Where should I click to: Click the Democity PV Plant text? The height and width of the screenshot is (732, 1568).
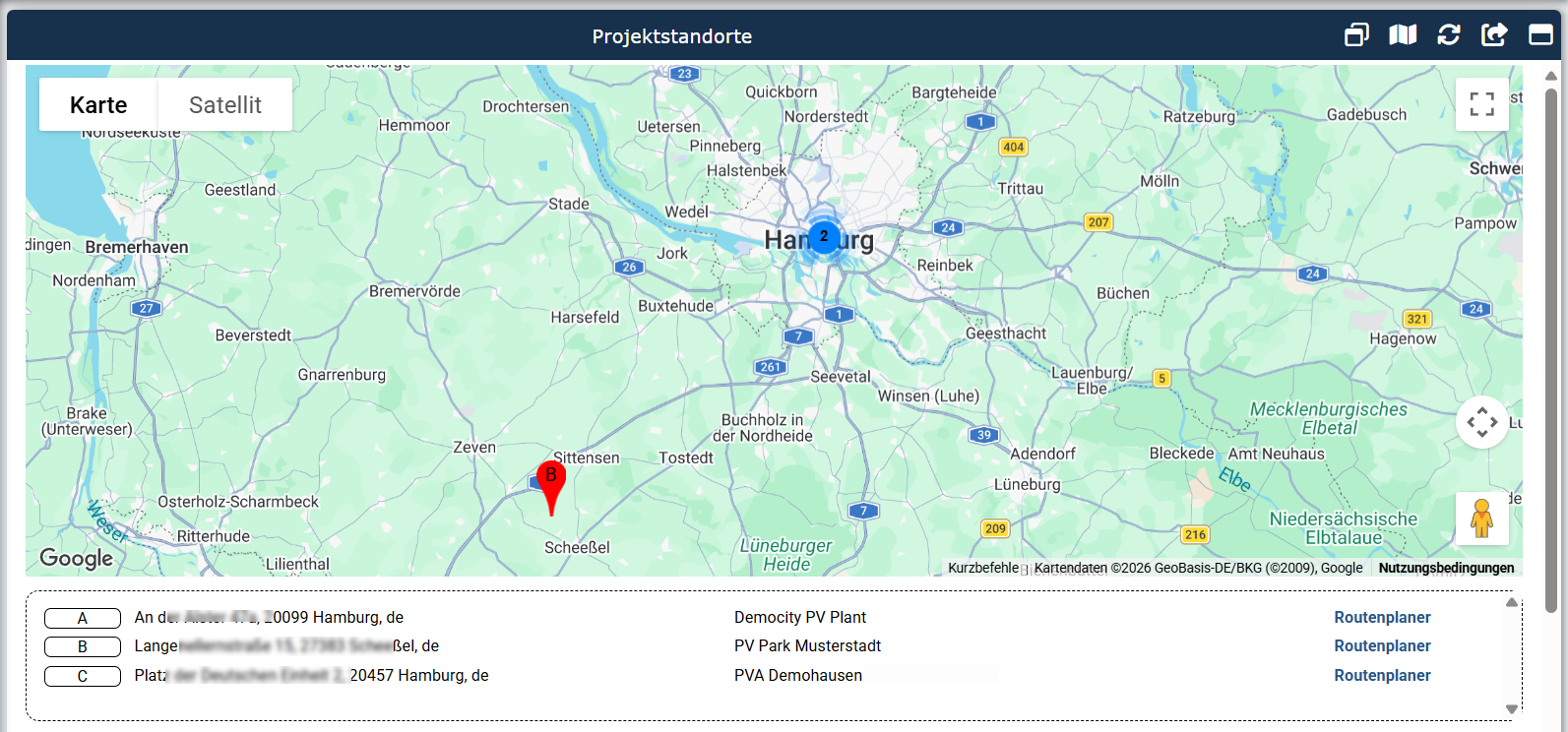coord(800,617)
